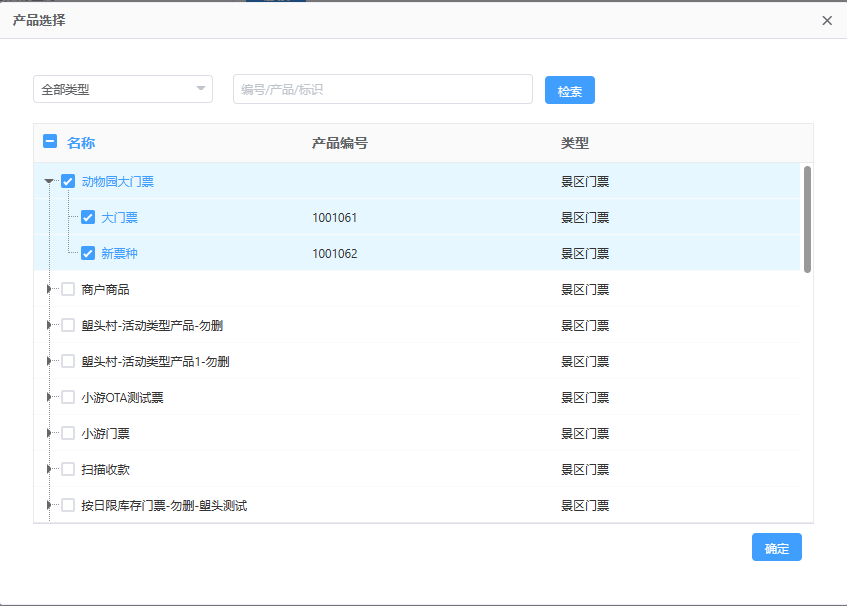The width and height of the screenshot is (847, 606).
Task: Uncheck the 大门票 checkbox
Action: (x=88, y=218)
